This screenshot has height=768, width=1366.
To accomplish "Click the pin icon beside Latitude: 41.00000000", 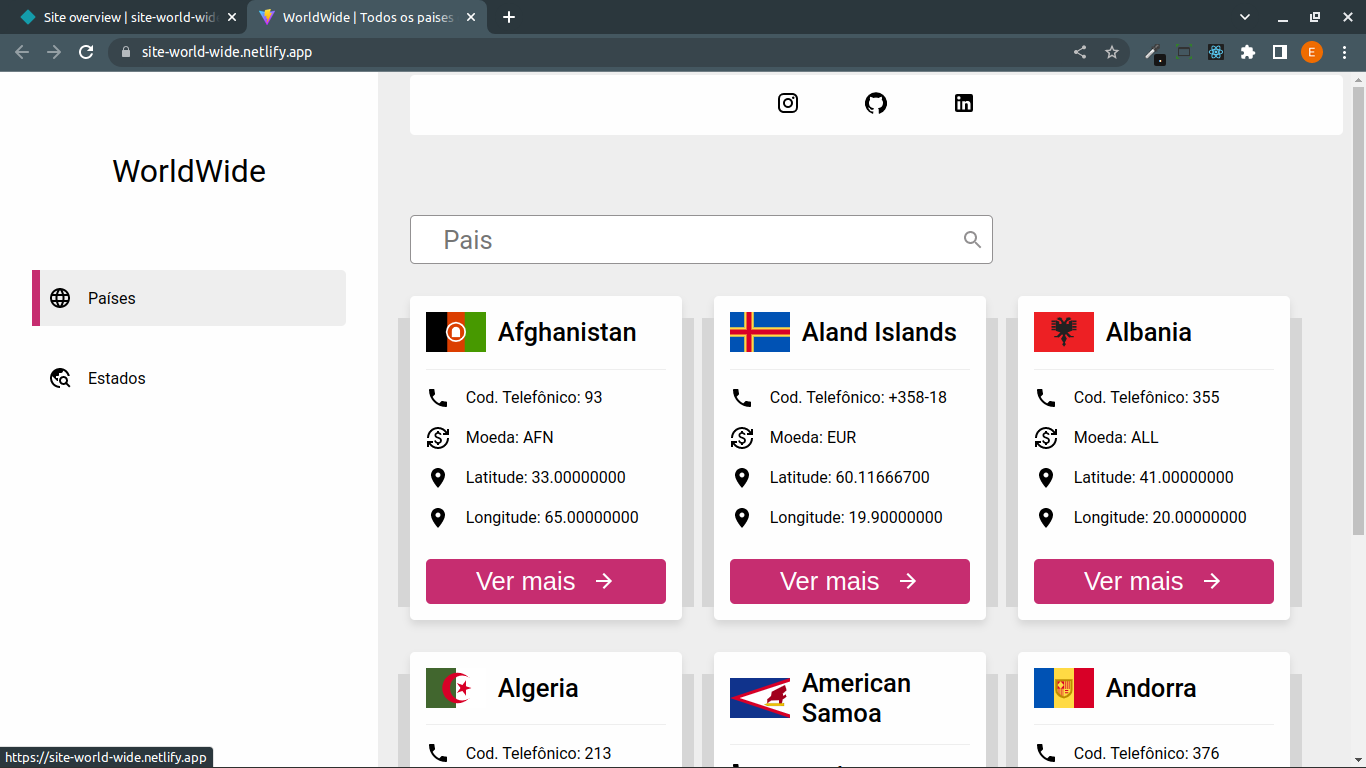I will tap(1046, 477).
